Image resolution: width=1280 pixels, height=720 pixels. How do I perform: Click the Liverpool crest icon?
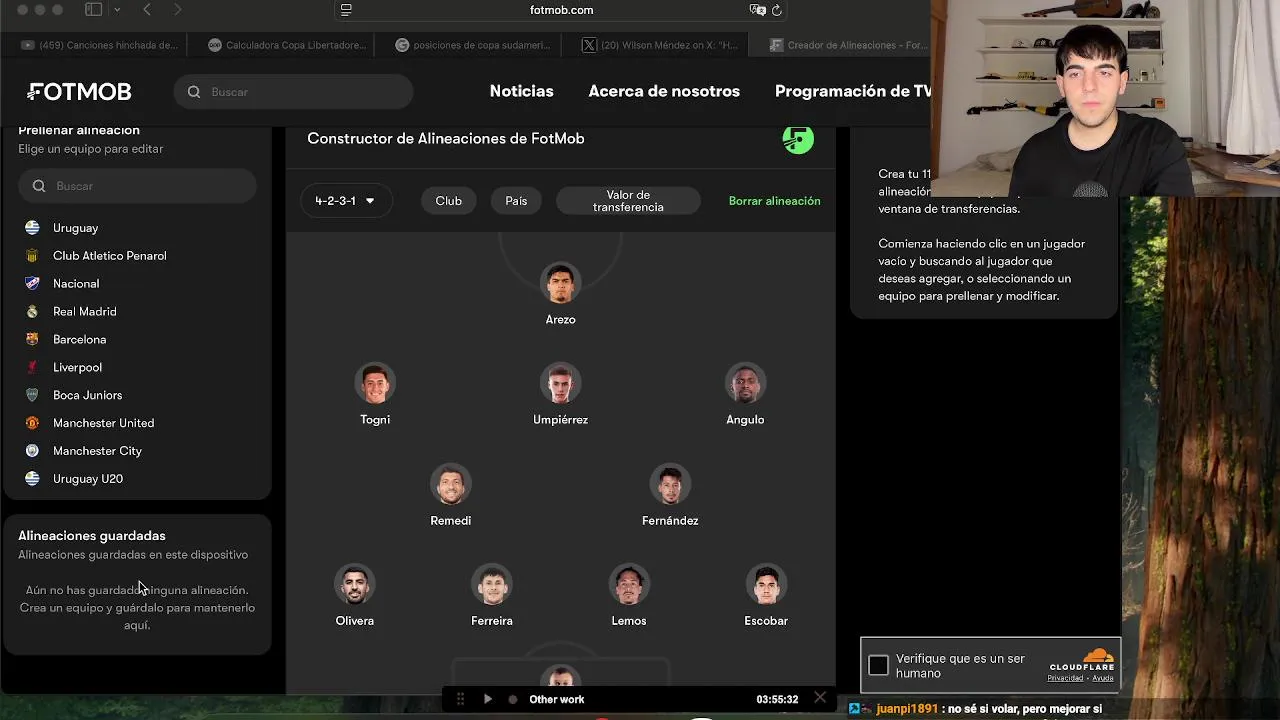pos(32,367)
